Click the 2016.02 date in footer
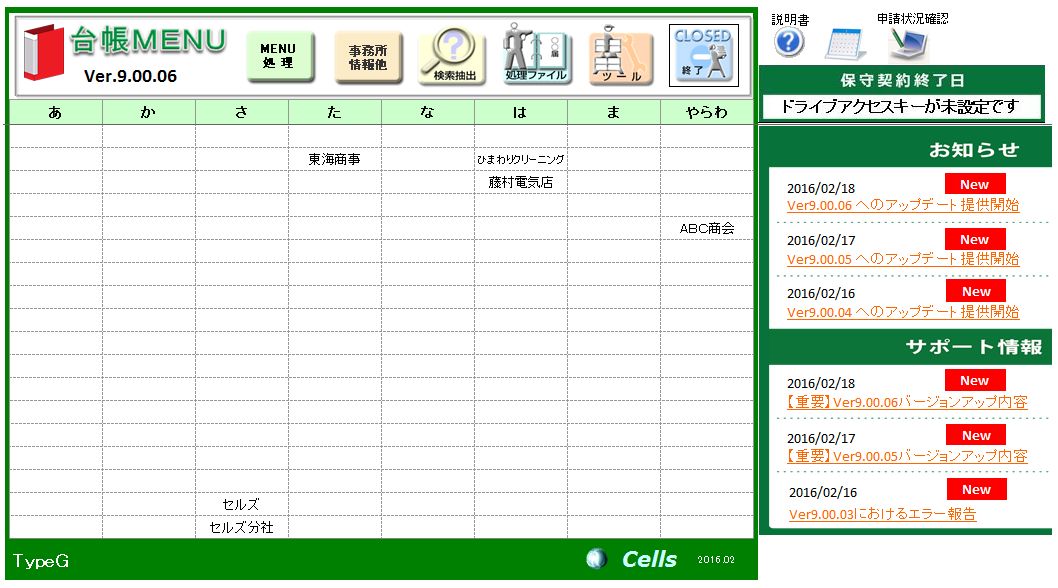The image size is (1058, 588). coord(716,560)
